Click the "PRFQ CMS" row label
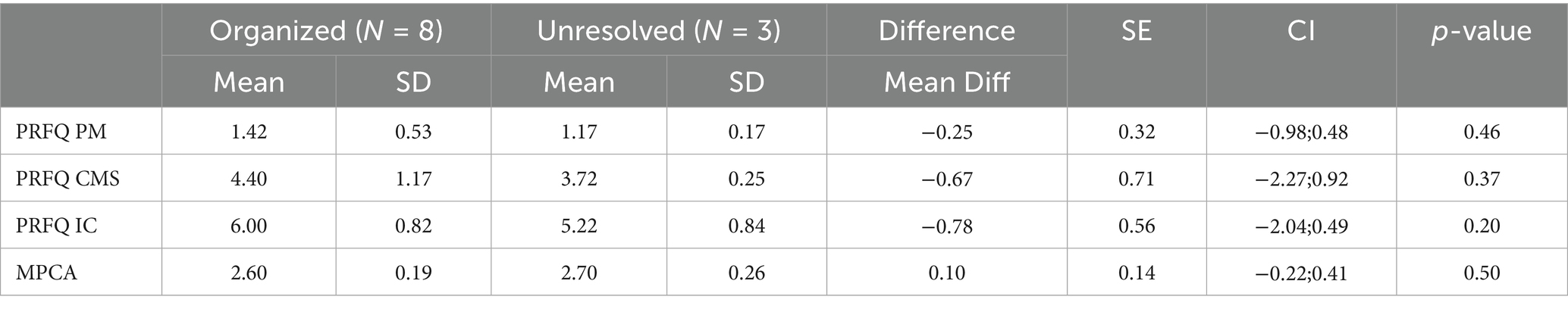1568x309 pixels. pyautogui.click(x=67, y=179)
